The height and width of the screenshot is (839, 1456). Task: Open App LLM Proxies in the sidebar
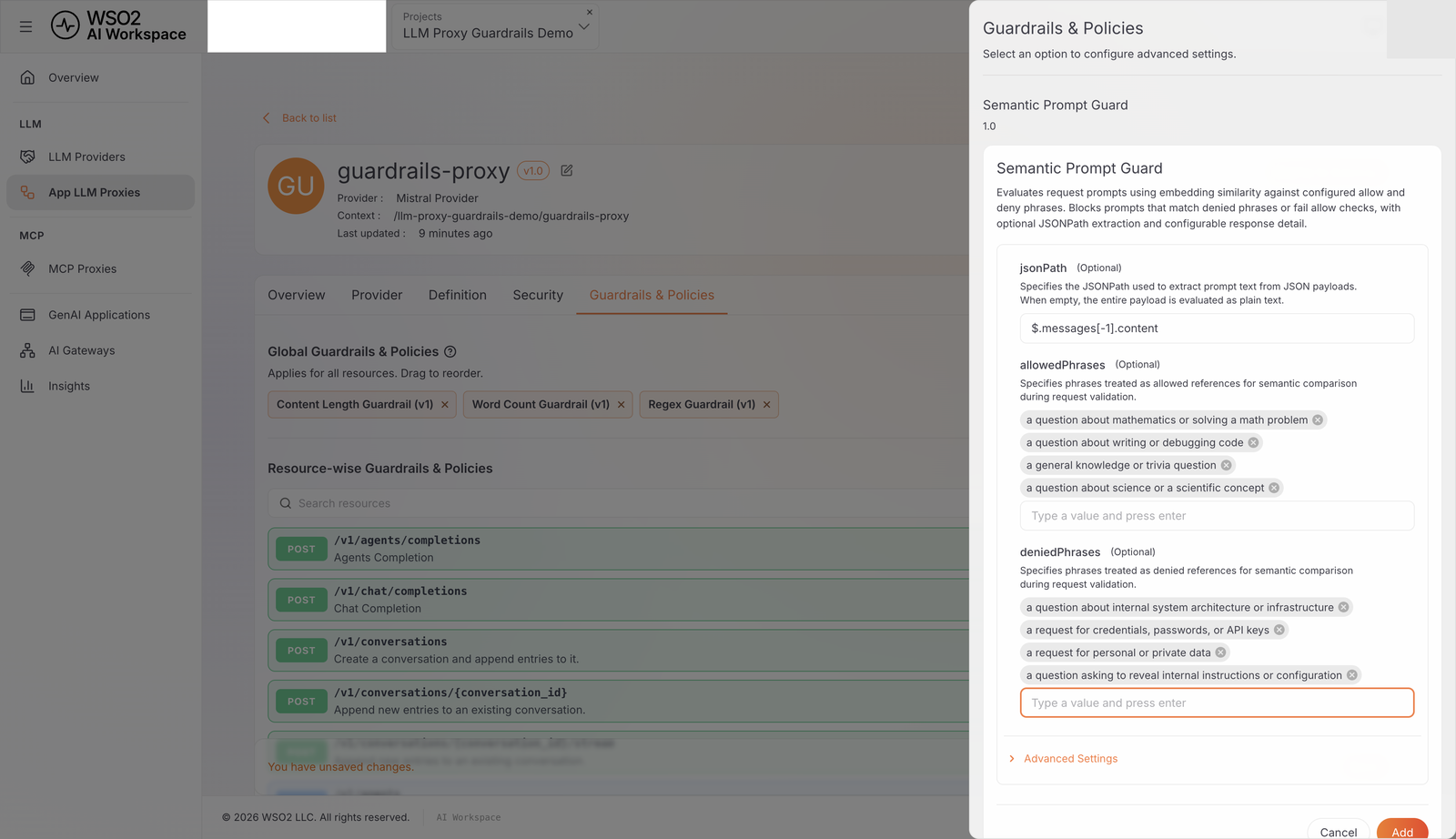[x=101, y=192]
